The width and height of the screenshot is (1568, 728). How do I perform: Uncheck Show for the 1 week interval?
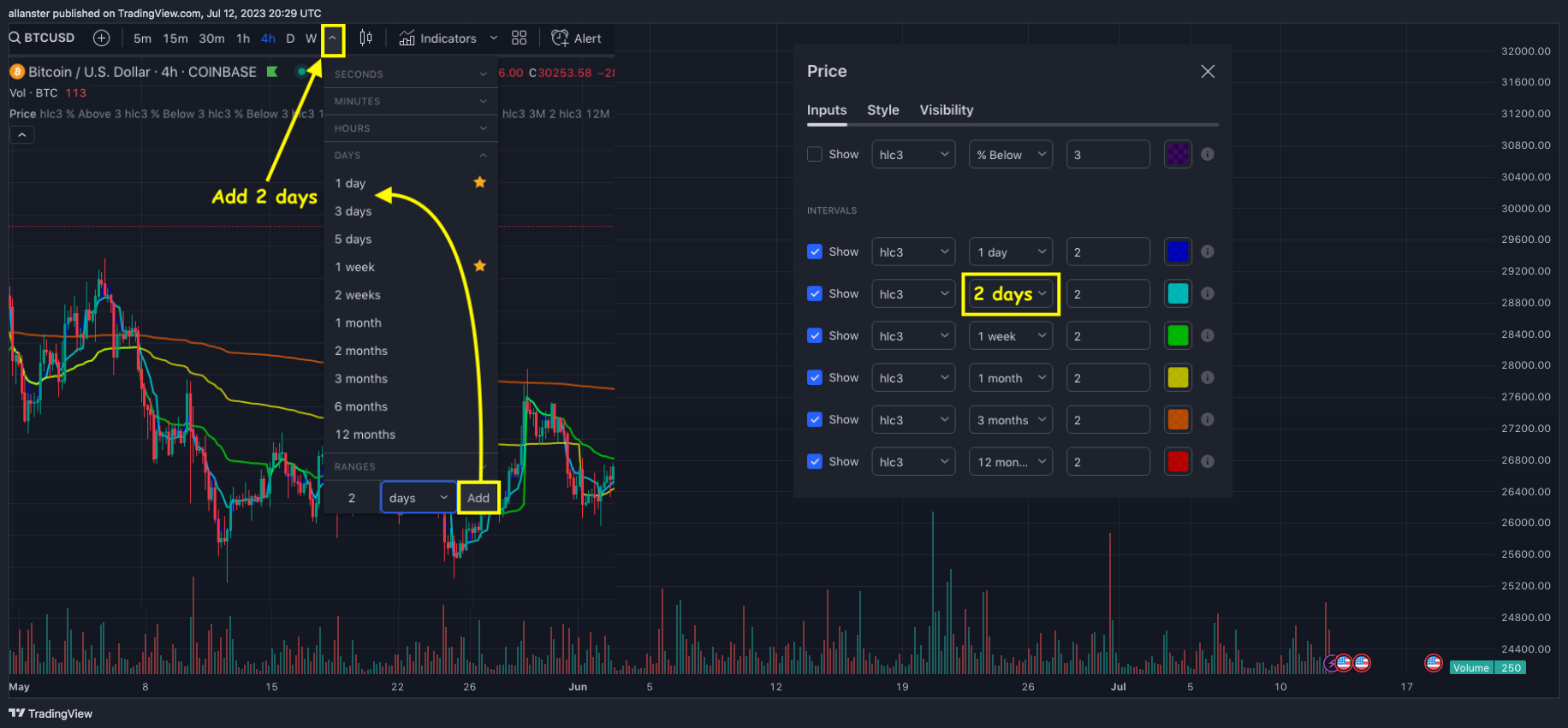(814, 335)
